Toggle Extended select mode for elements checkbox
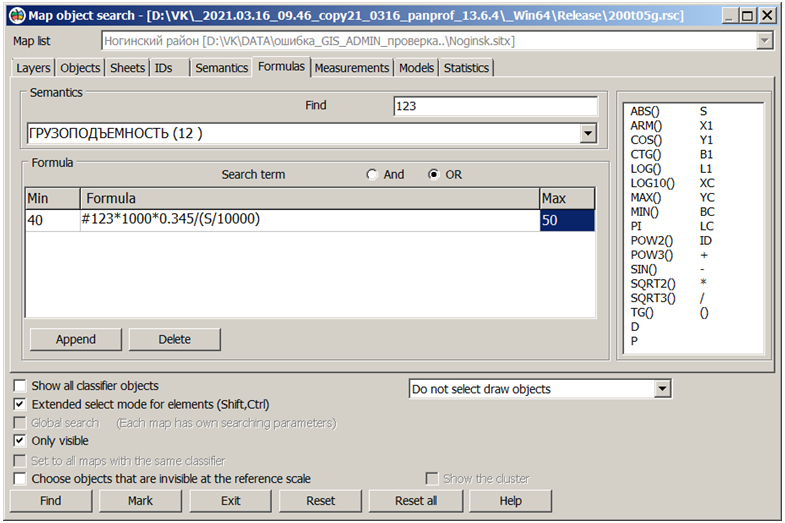The width and height of the screenshot is (785, 523). pos(20,404)
